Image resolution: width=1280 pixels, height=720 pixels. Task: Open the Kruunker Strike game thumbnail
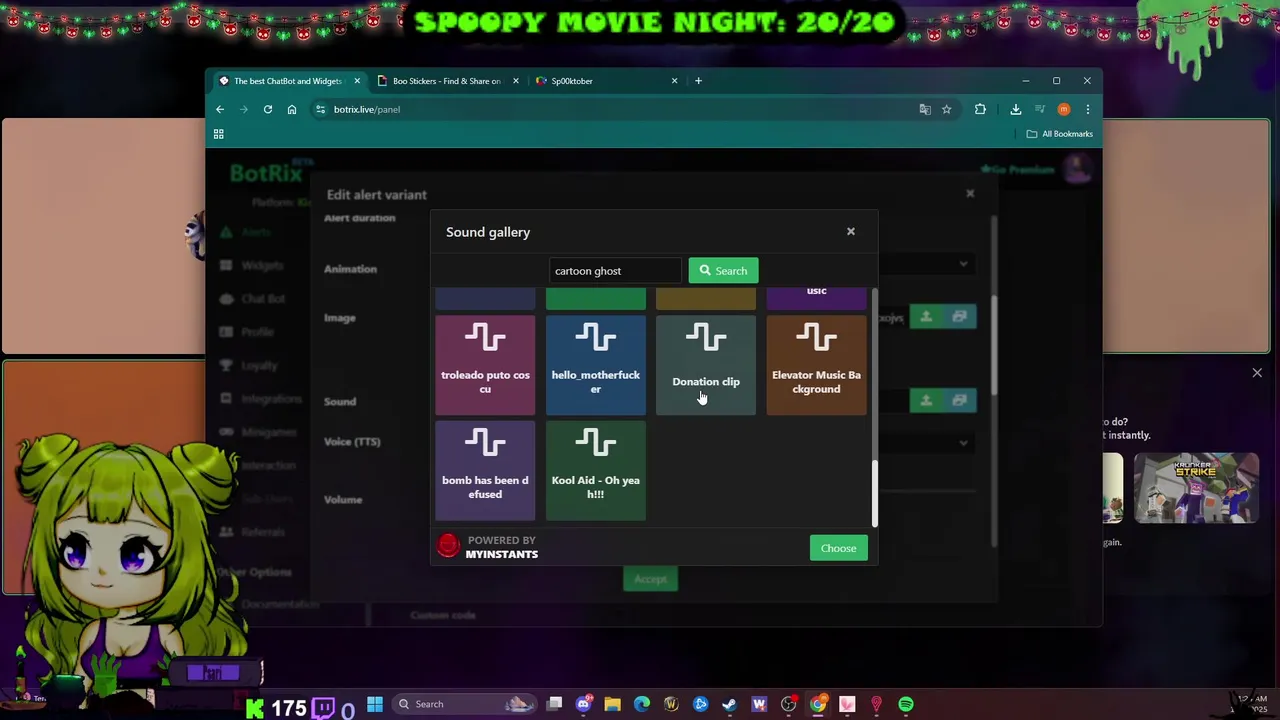pyautogui.click(x=1196, y=488)
